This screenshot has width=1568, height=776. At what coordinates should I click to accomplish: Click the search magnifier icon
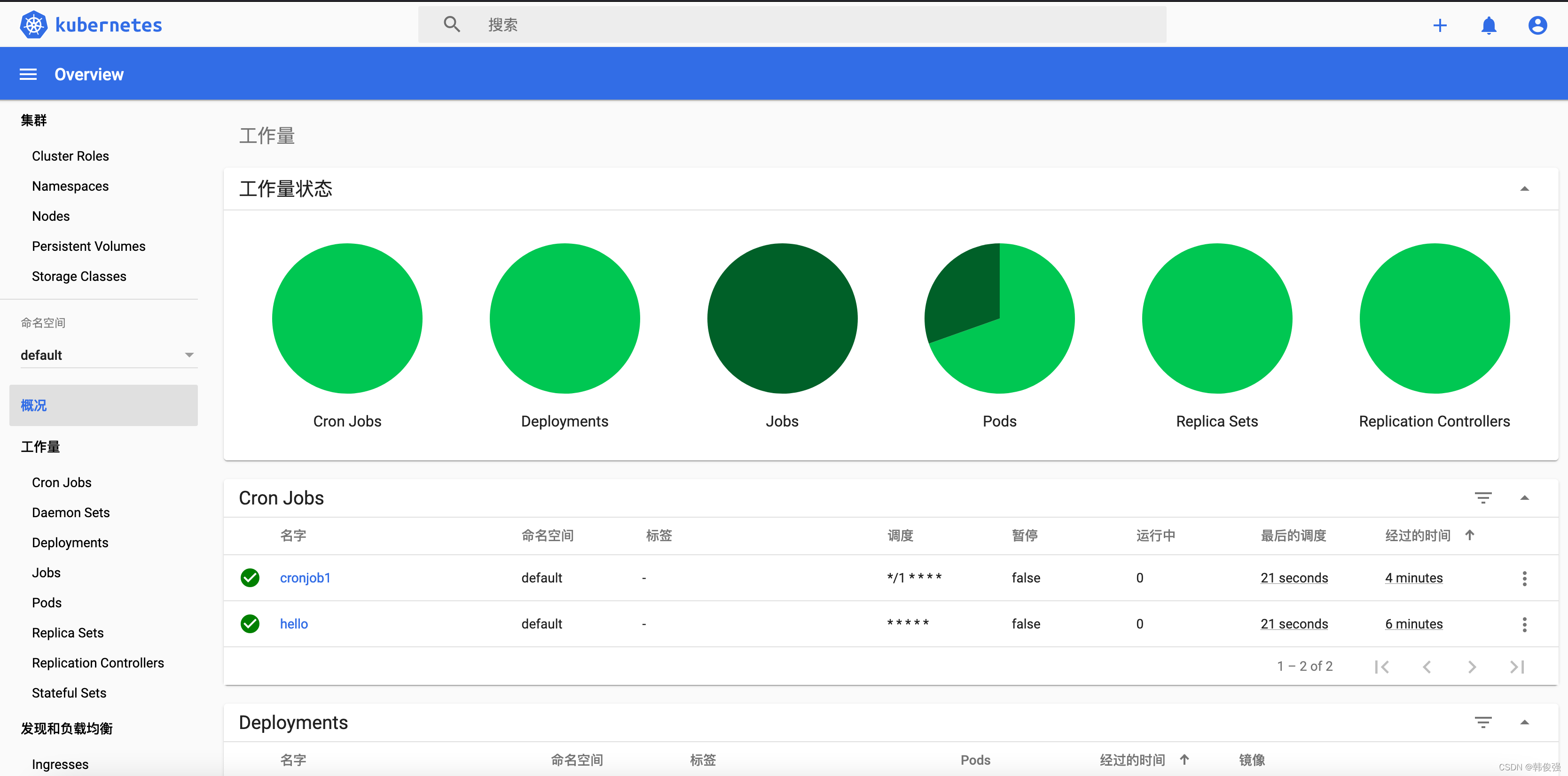pyautogui.click(x=452, y=24)
